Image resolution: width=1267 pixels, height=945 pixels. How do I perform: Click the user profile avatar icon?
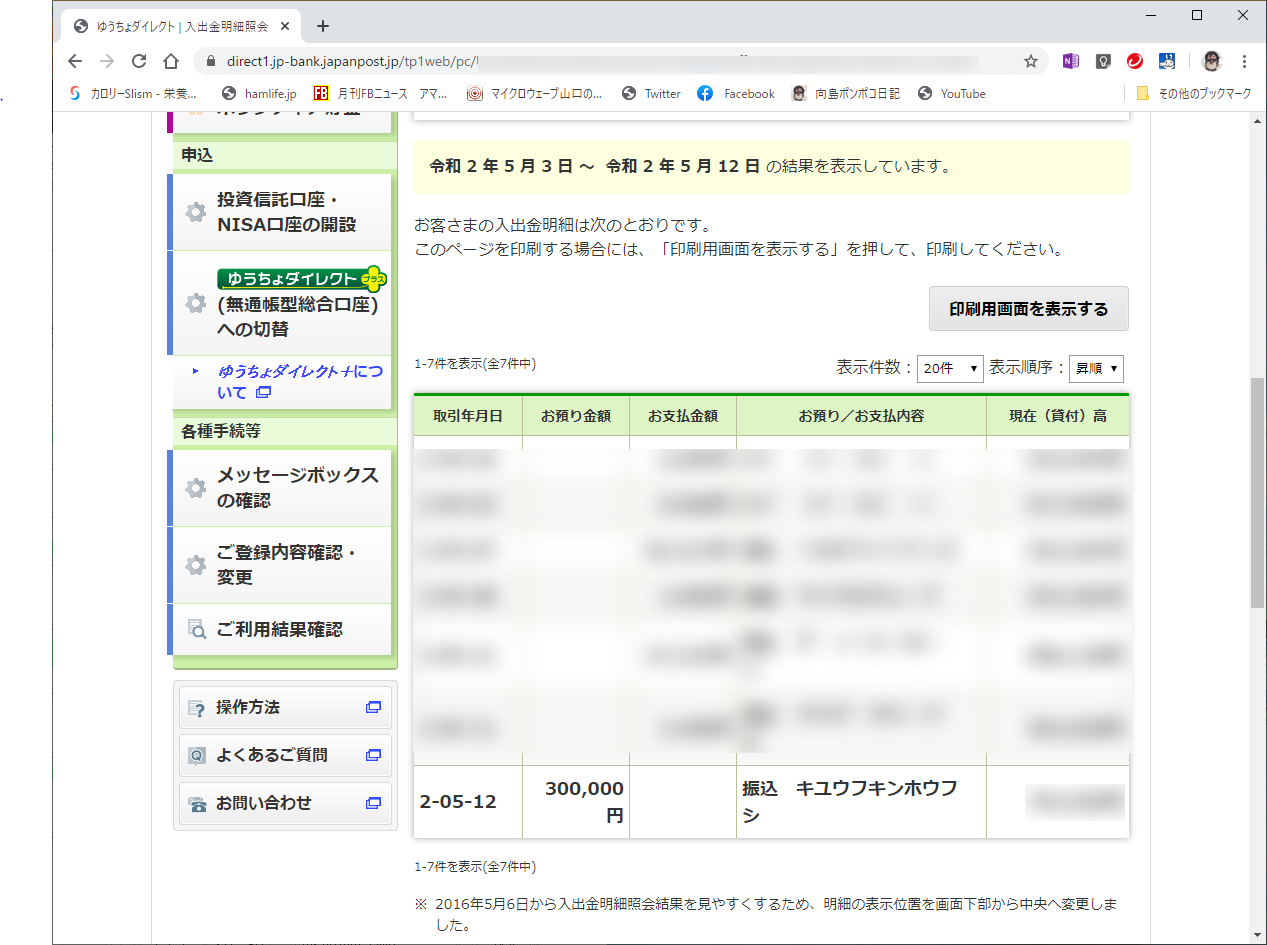1212,61
